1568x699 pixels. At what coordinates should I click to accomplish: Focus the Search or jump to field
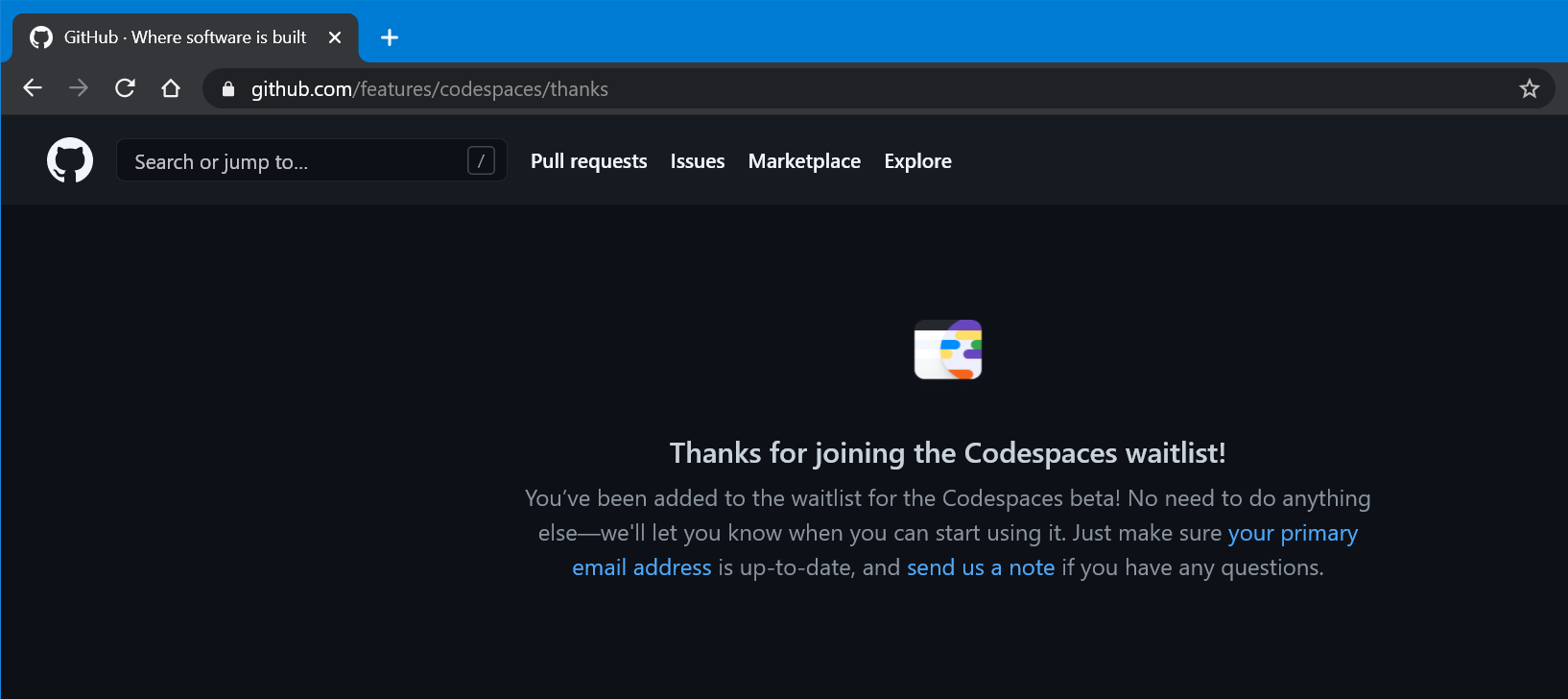(312, 160)
